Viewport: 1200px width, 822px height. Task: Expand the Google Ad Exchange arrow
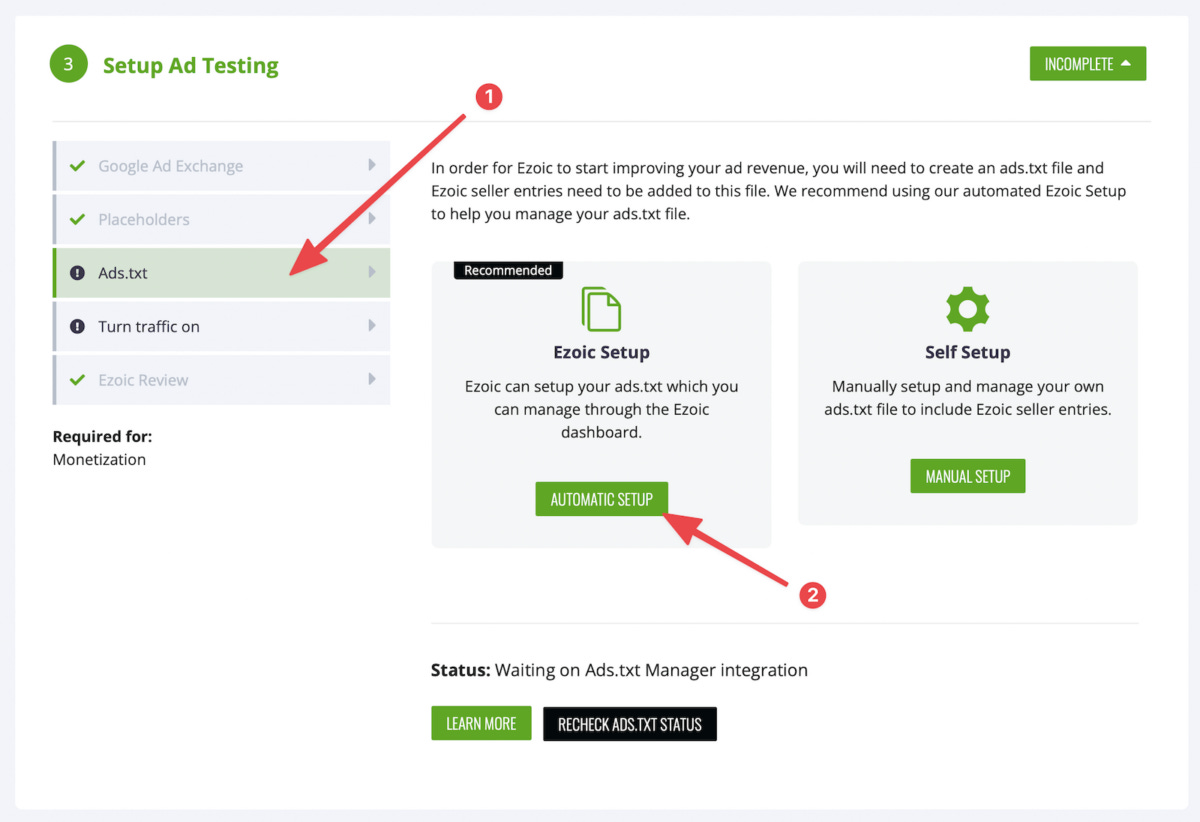(372, 165)
